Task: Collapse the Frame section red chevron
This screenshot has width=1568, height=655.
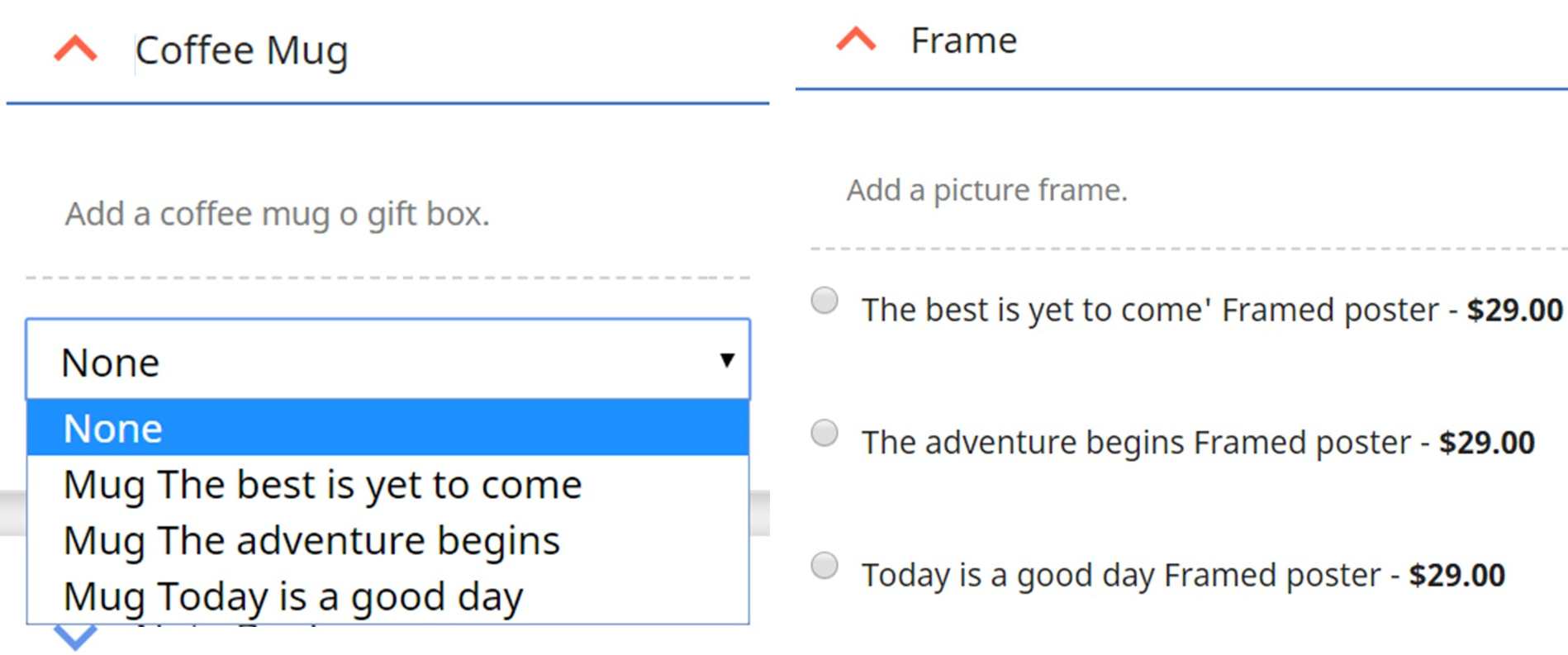Action: [x=855, y=39]
